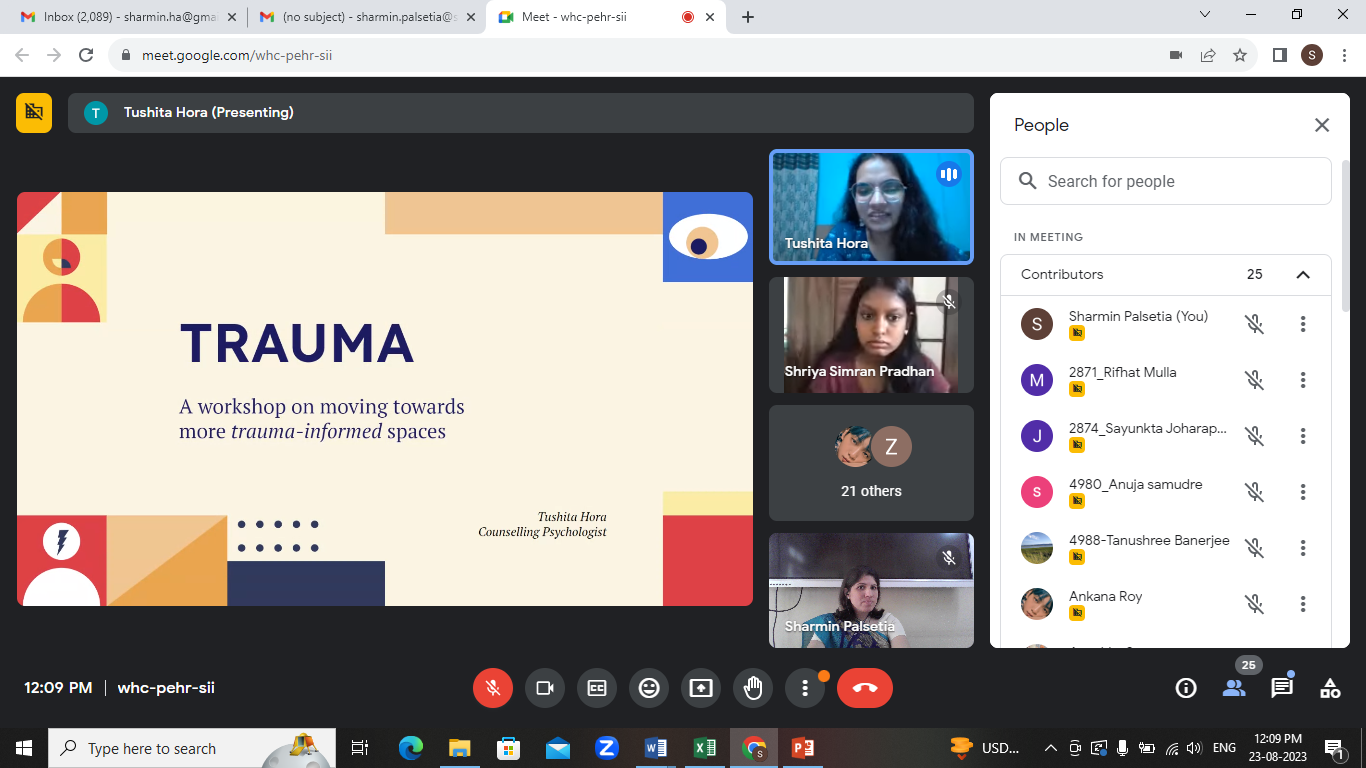The width and height of the screenshot is (1366, 768).
Task: Open the chat with everyone icon
Action: coord(1282,688)
